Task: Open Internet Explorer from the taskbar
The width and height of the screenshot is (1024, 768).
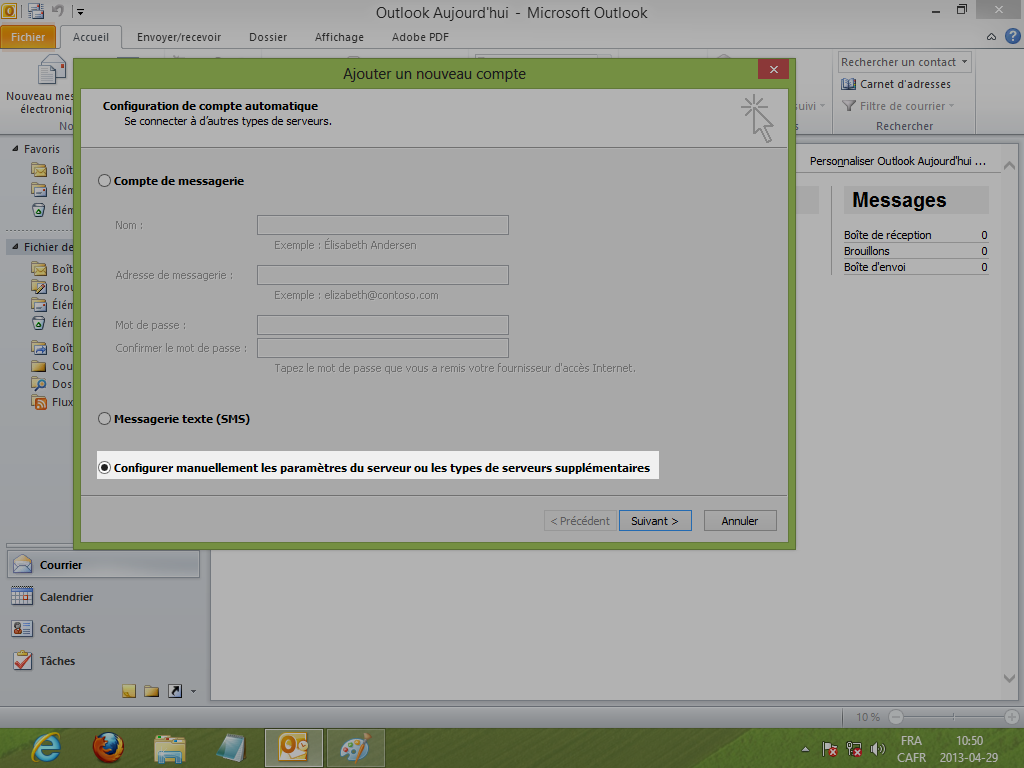Action: [46, 748]
